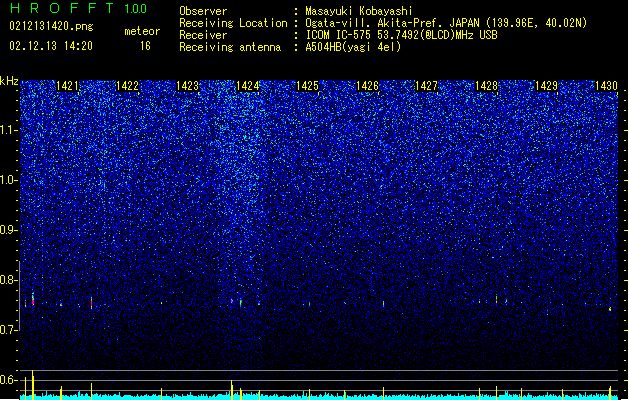Click the Receiver field label
The image size is (629, 400).
[x=203, y=35]
